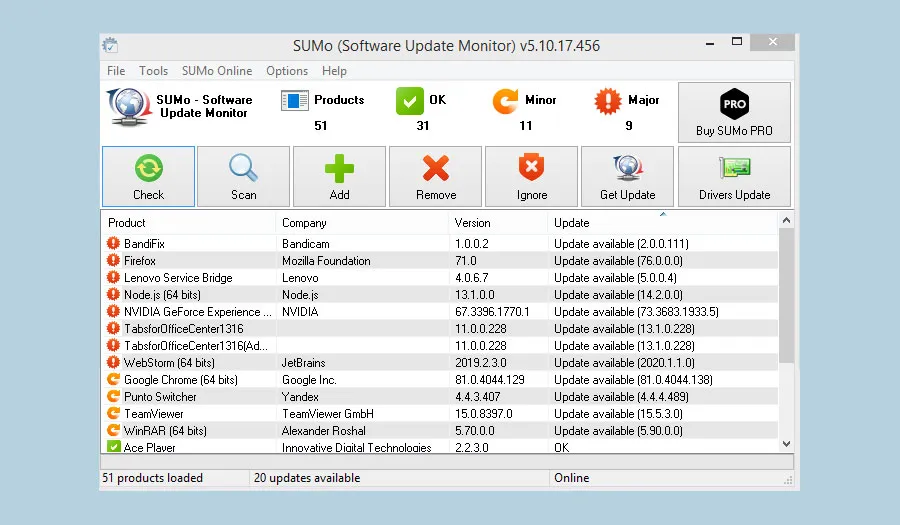The image size is (900, 525).
Task: Click the Products counter icon
Action: pyautogui.click(x=294, y=100)
